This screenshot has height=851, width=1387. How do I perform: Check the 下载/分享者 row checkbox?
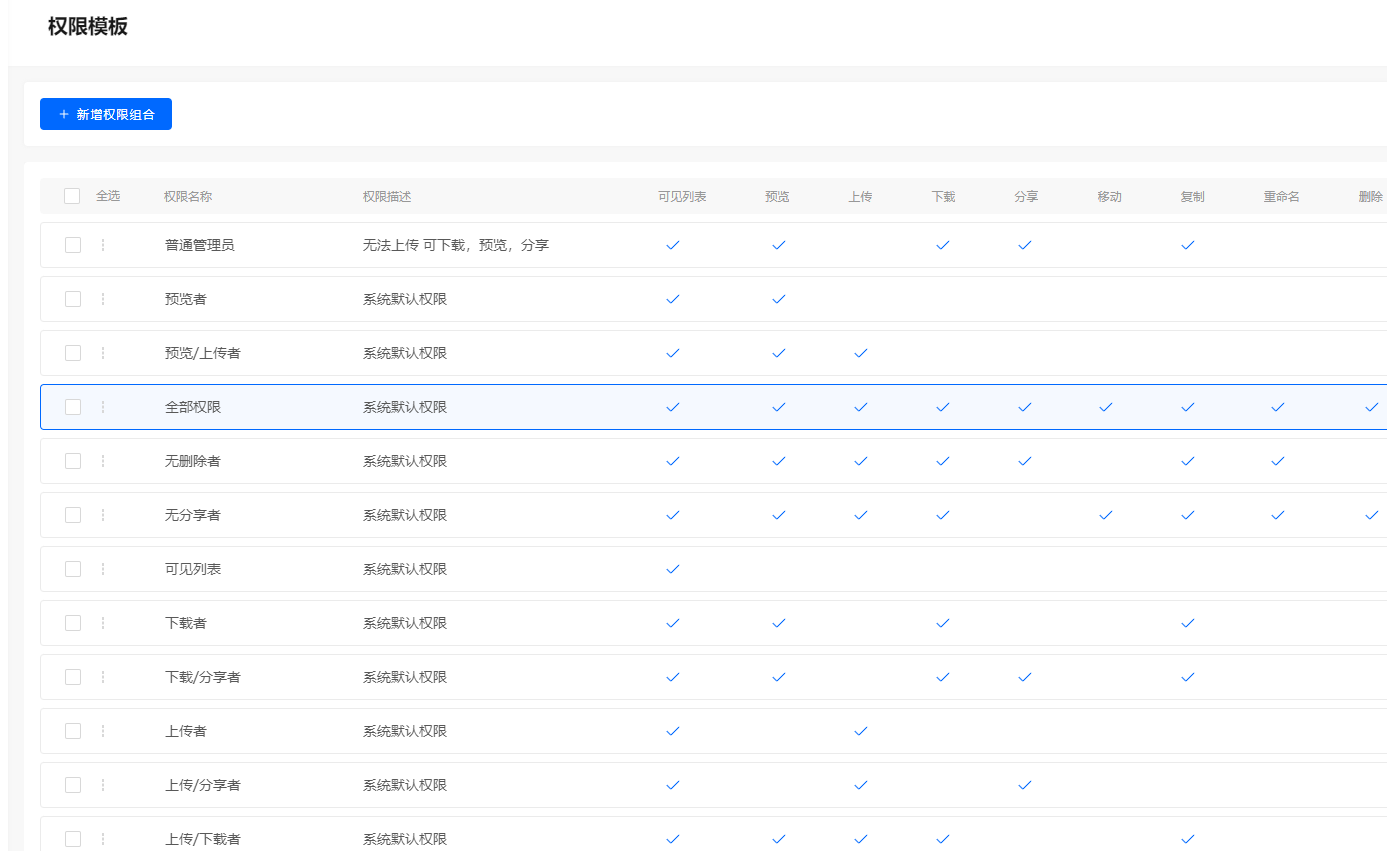(73, 677)
